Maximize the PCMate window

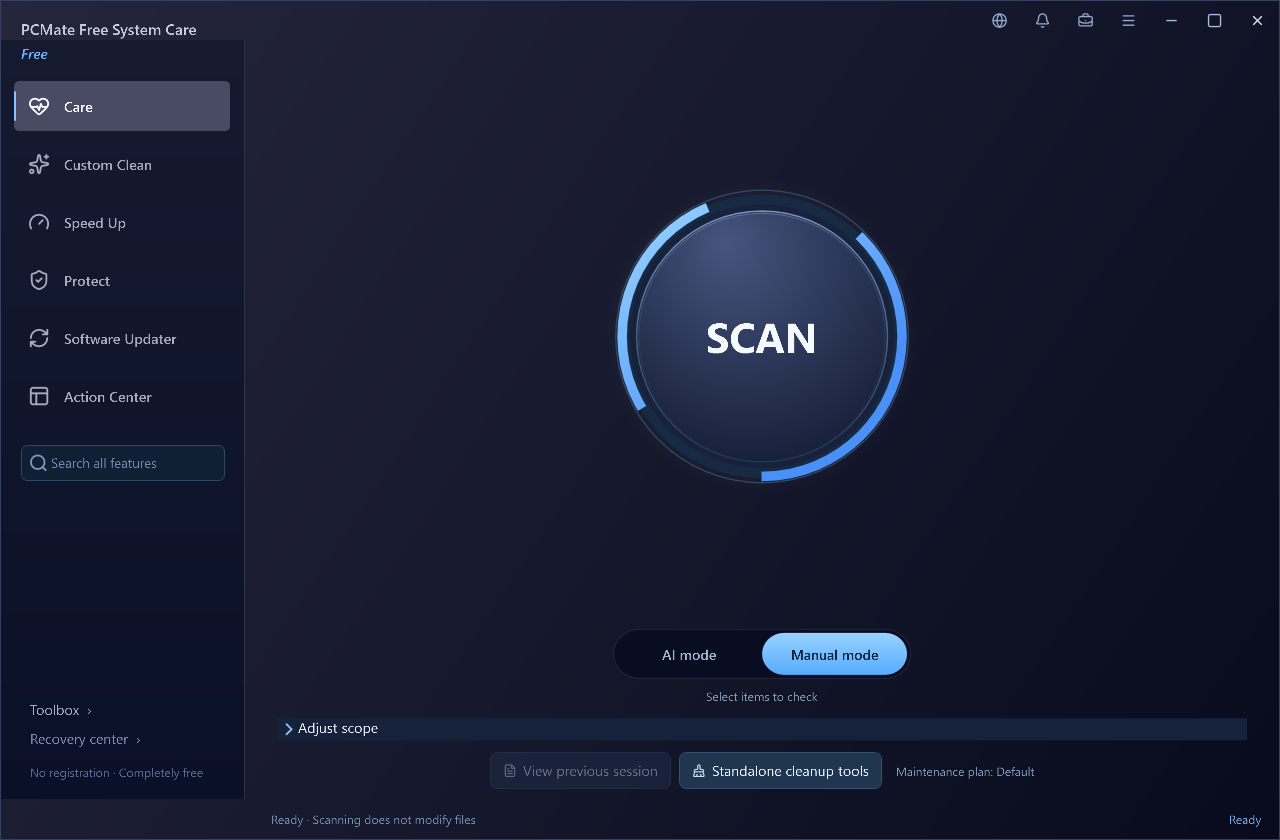click(1214, 20)
